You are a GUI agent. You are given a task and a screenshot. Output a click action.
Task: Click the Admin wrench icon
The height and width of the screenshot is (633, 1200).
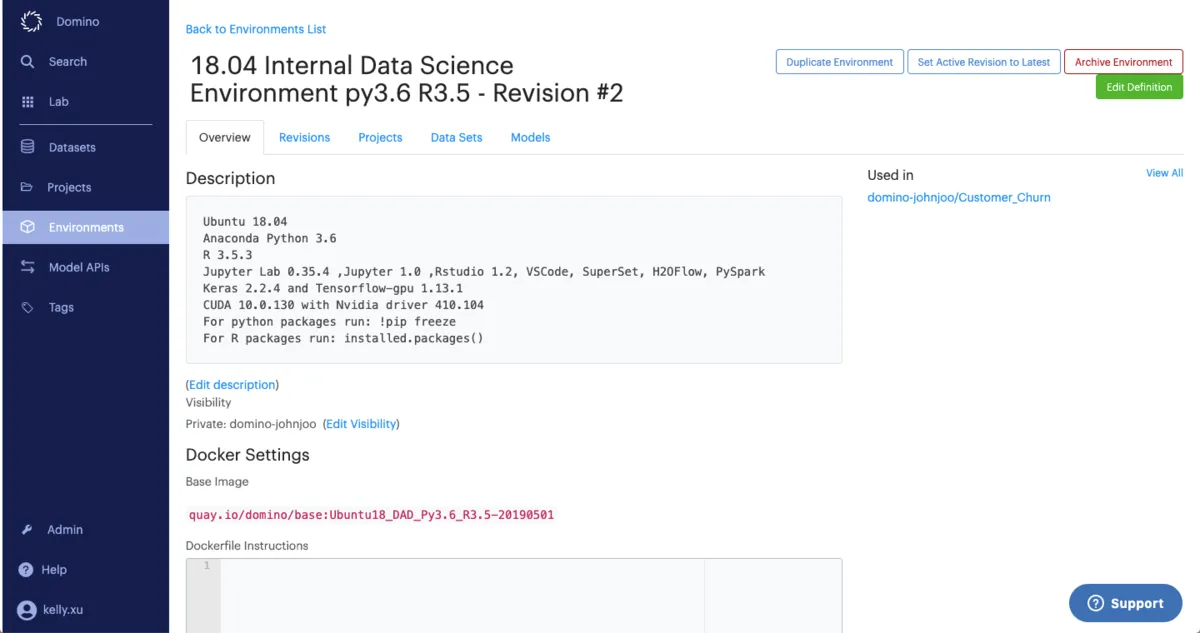[27, 529]
